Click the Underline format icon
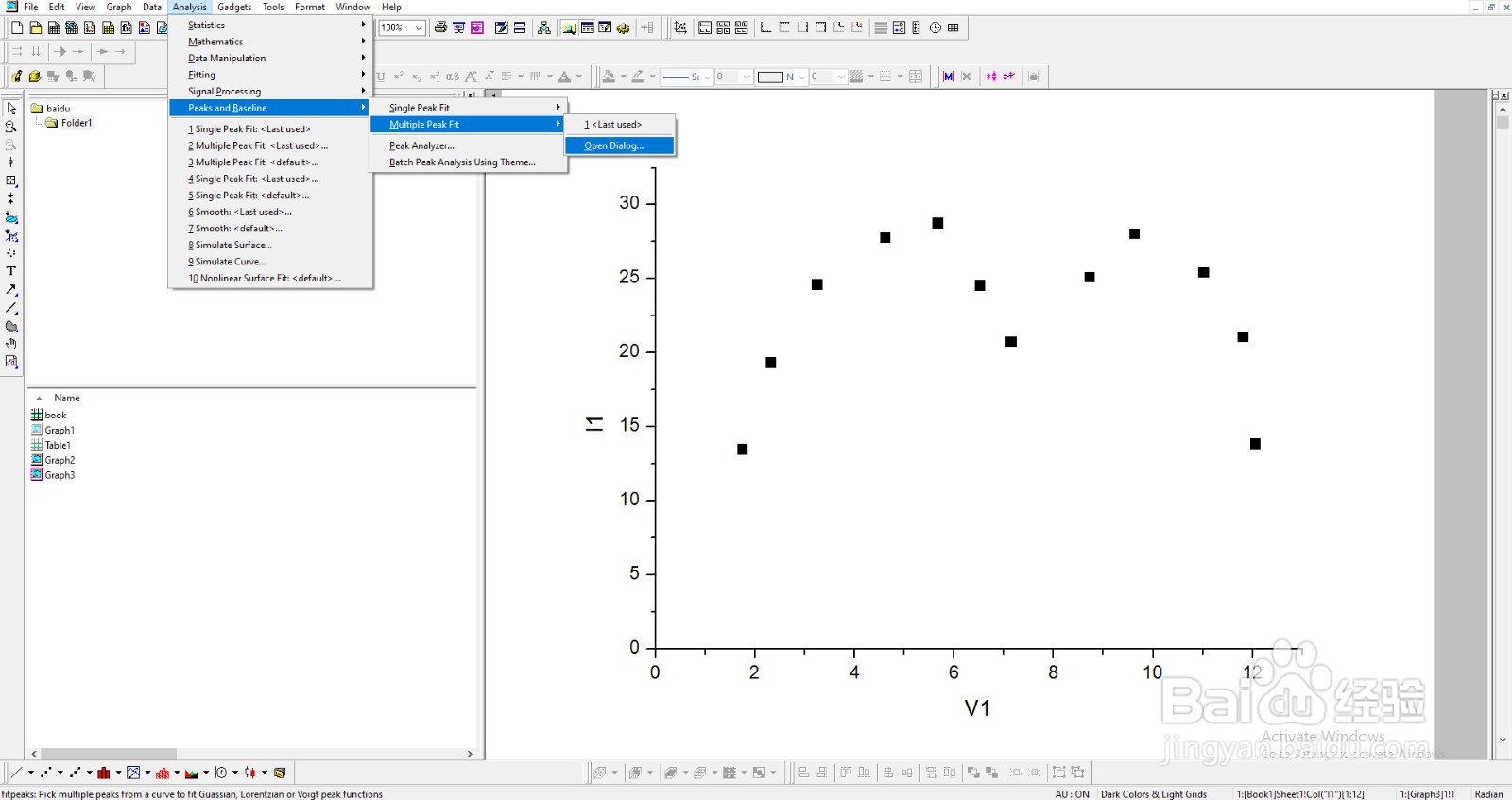Screen dimensions: 1512x800 click(381, 77)
